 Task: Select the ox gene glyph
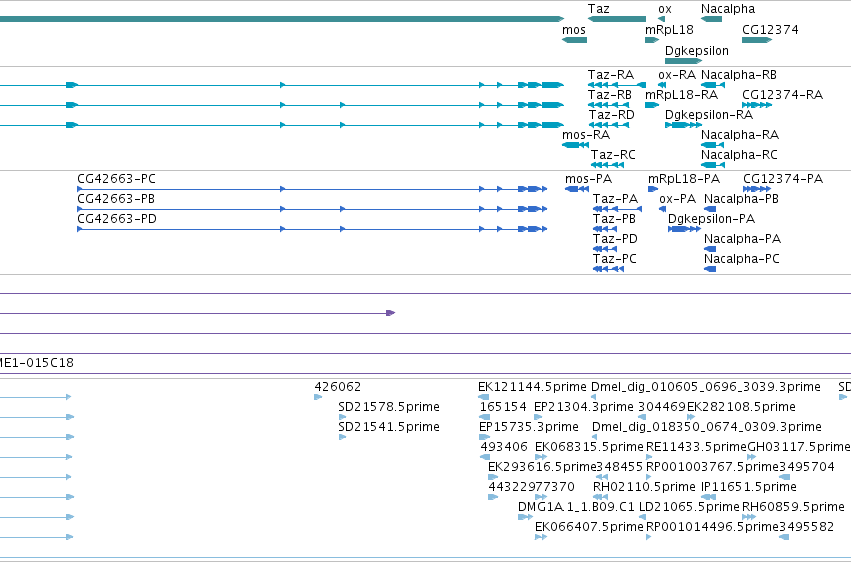click(x=661, y=19)
